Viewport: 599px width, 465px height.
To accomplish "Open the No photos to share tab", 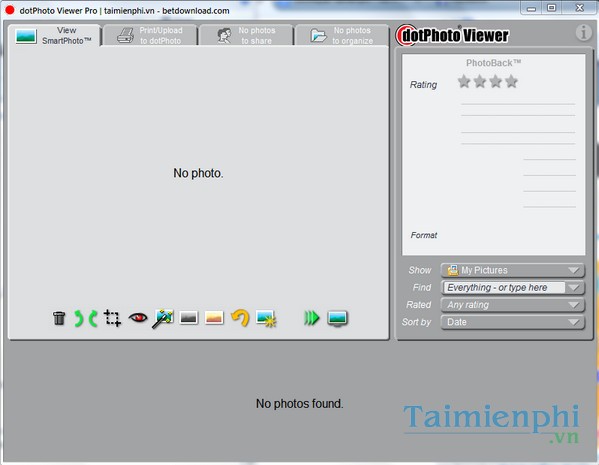I will [x=246, y=36].
